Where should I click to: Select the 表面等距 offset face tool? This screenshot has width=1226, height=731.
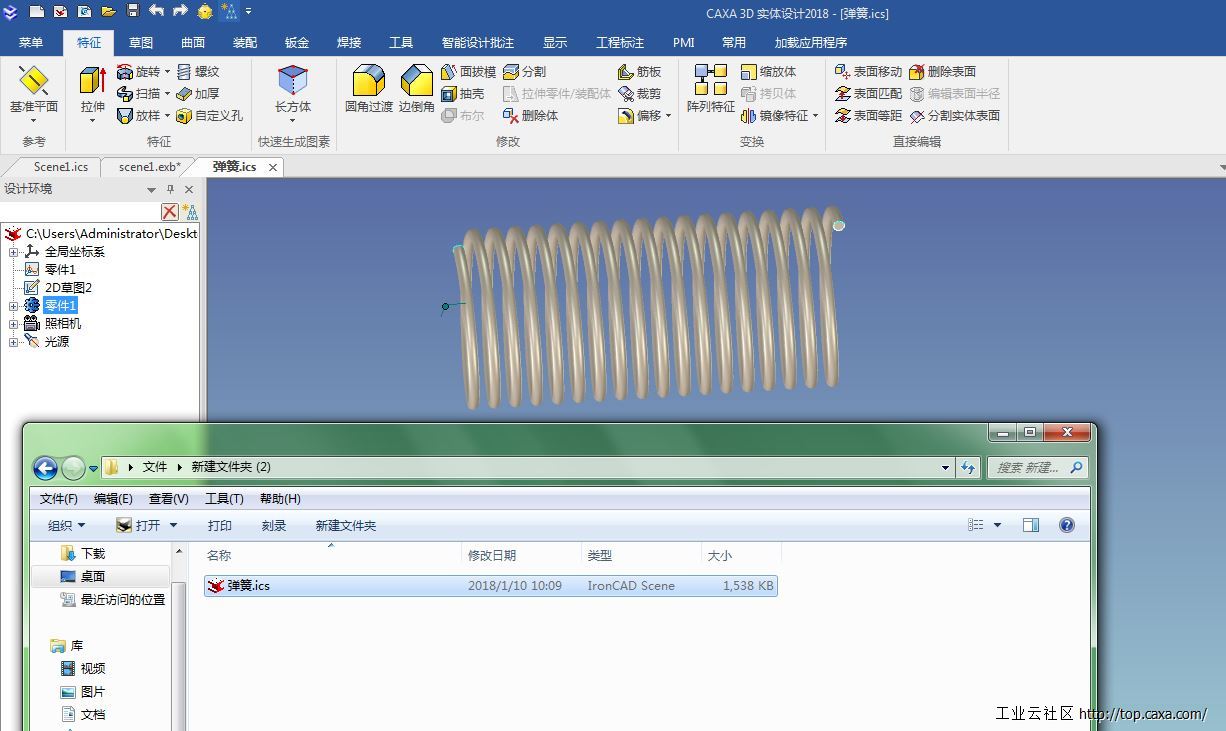point(868,116)
